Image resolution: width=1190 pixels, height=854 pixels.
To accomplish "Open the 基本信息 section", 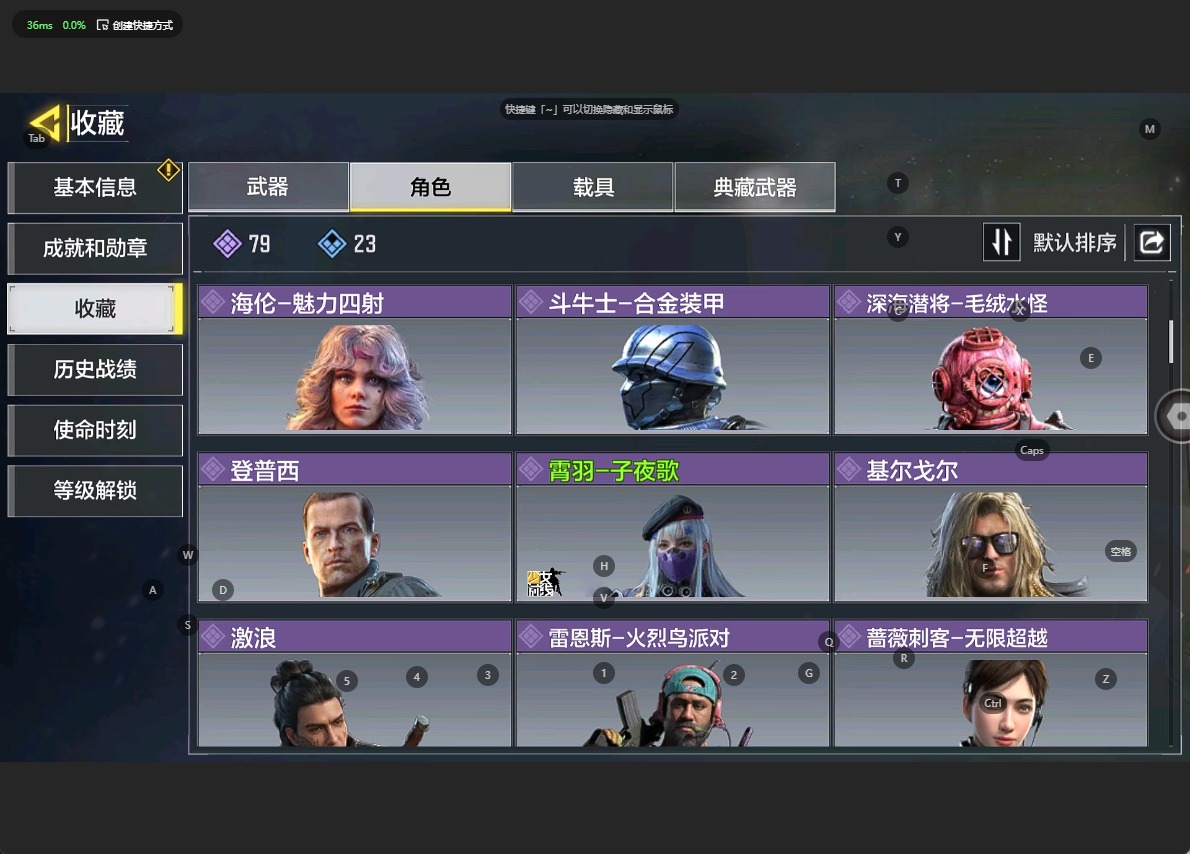I will [95, 188].
